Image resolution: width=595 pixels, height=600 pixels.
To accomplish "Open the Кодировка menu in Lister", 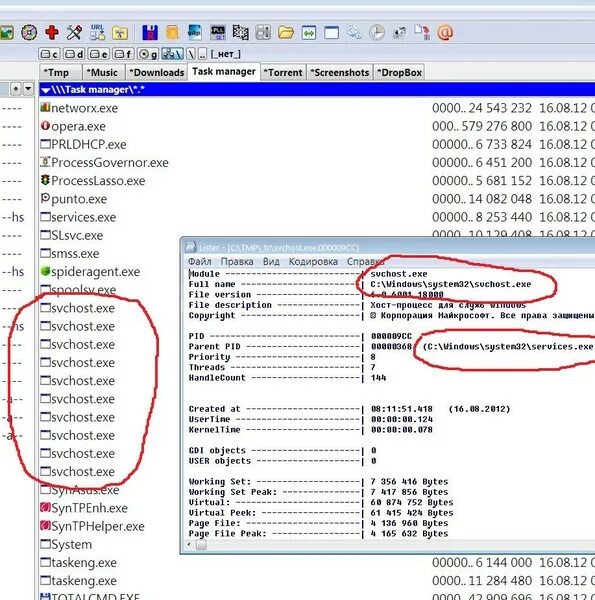I will 313,262.
